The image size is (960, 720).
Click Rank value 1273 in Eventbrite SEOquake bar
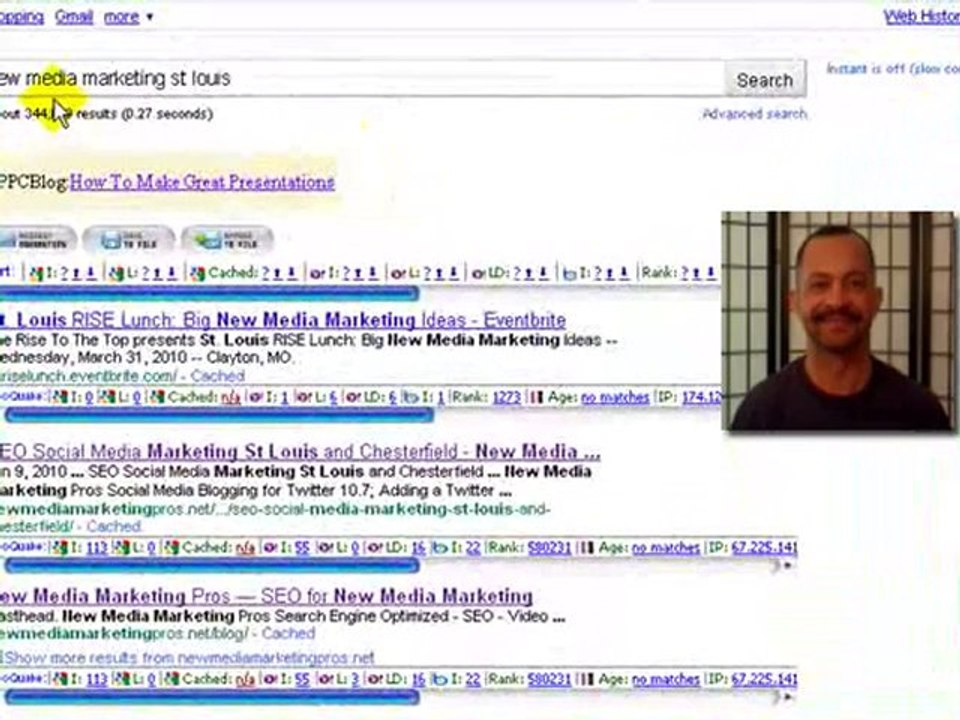click(506, 397)
